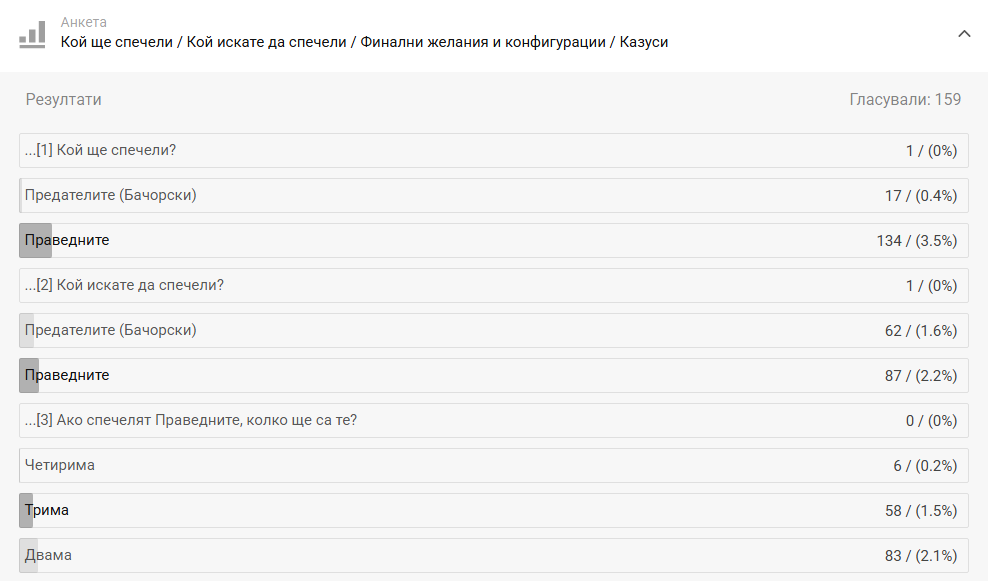Screen dimensions: 990x581
Task: Click the 'Резултати' heading
Action: [x=63, y=100]
